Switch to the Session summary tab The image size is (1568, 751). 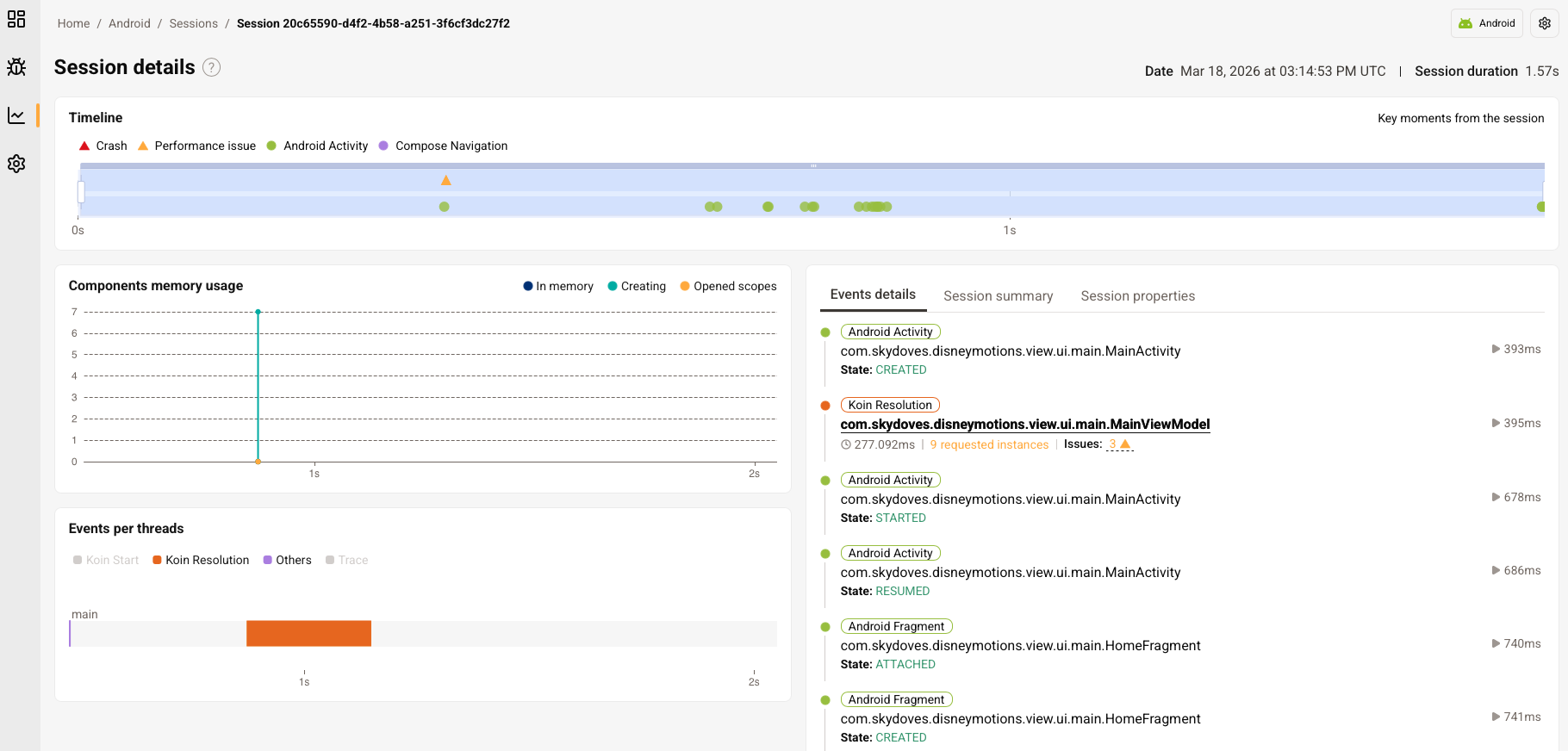998,296
